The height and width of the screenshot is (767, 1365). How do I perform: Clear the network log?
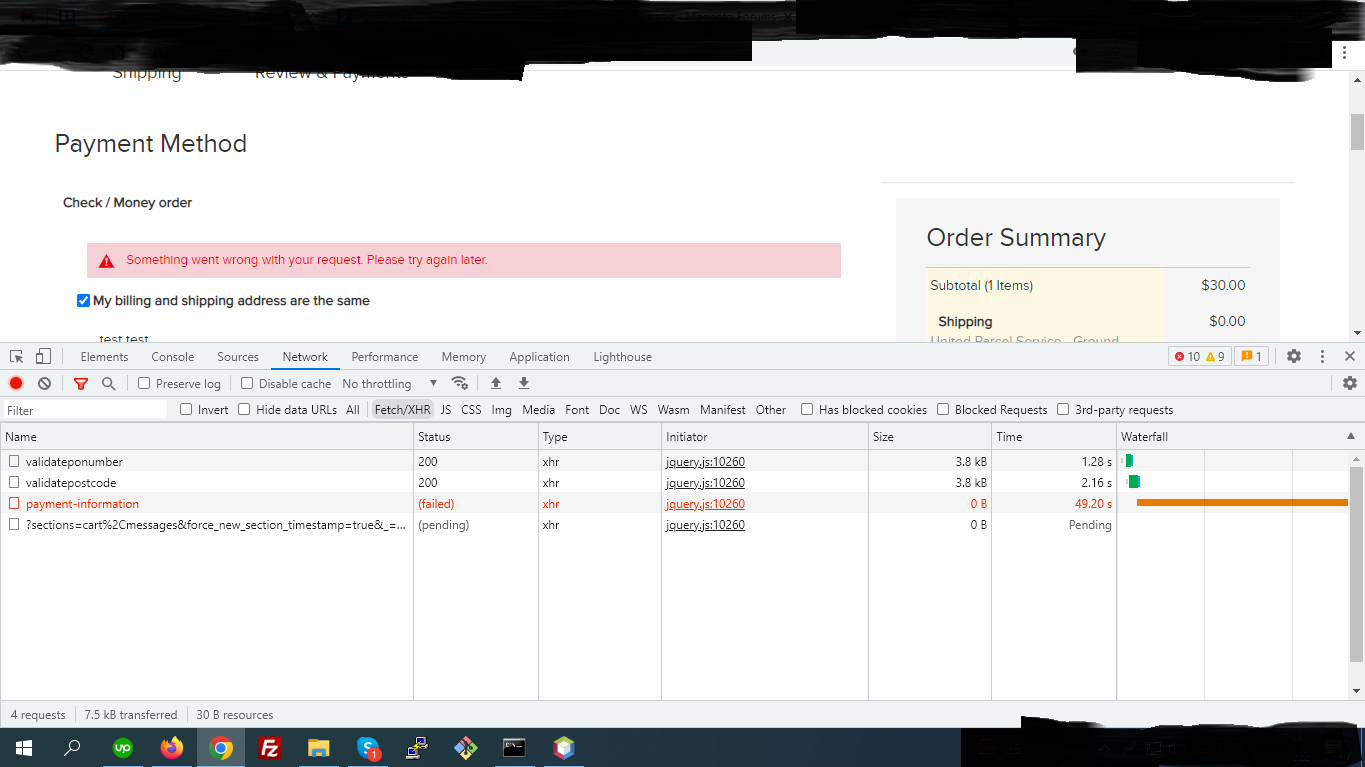coord(44,384)
